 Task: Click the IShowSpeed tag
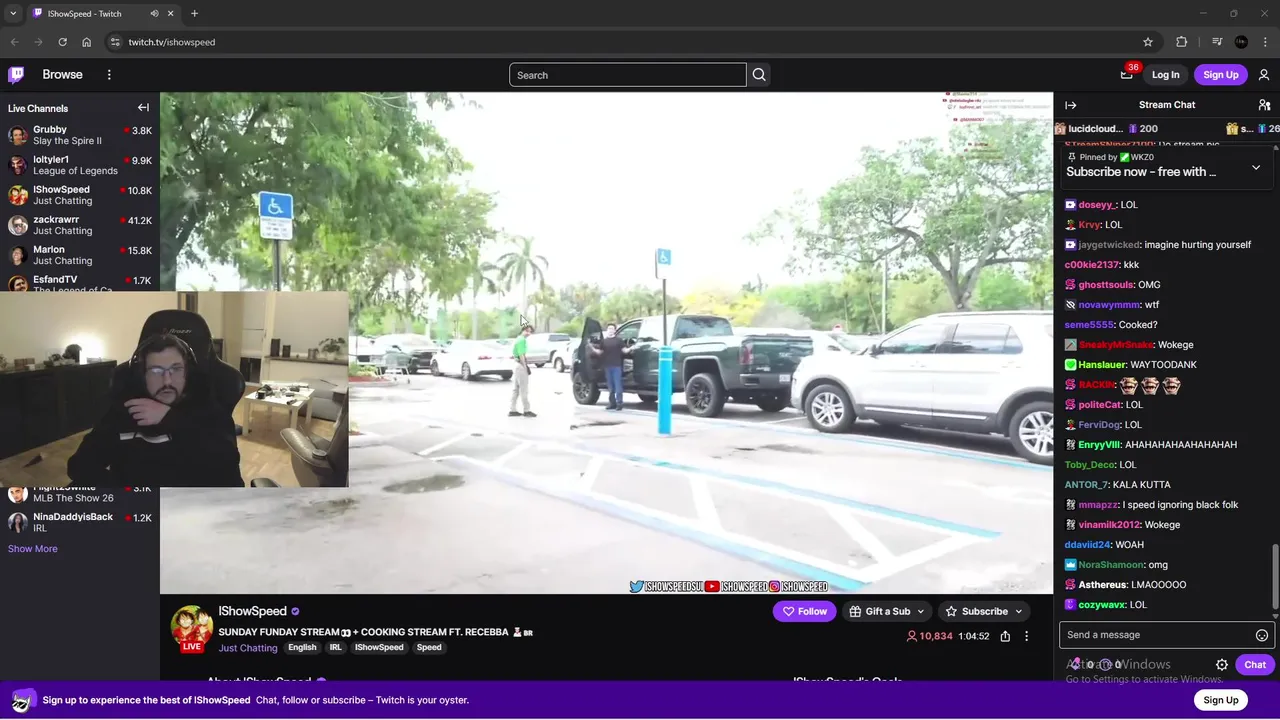coord(379,648)
